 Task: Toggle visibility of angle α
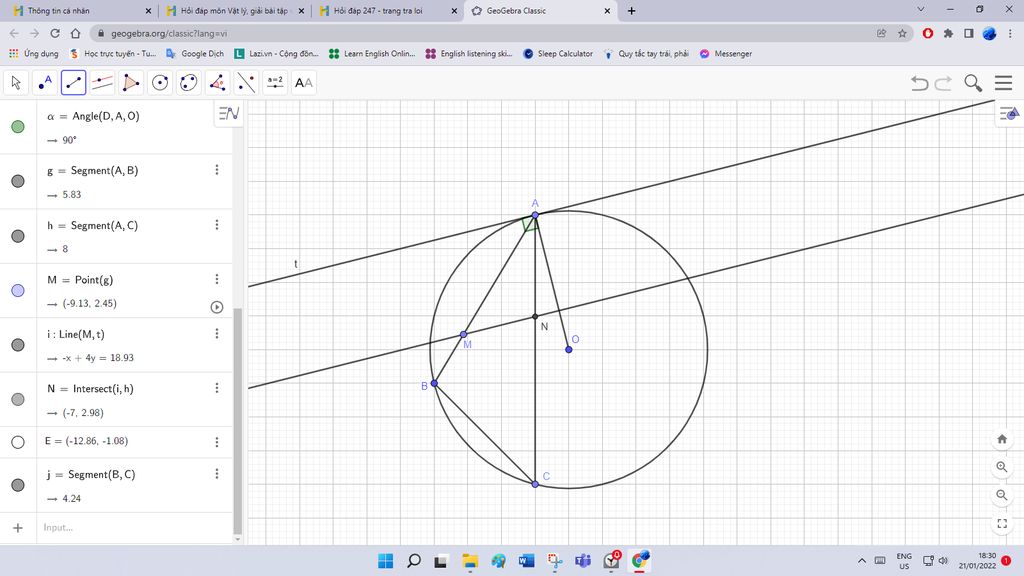click(x=18, y=127)
